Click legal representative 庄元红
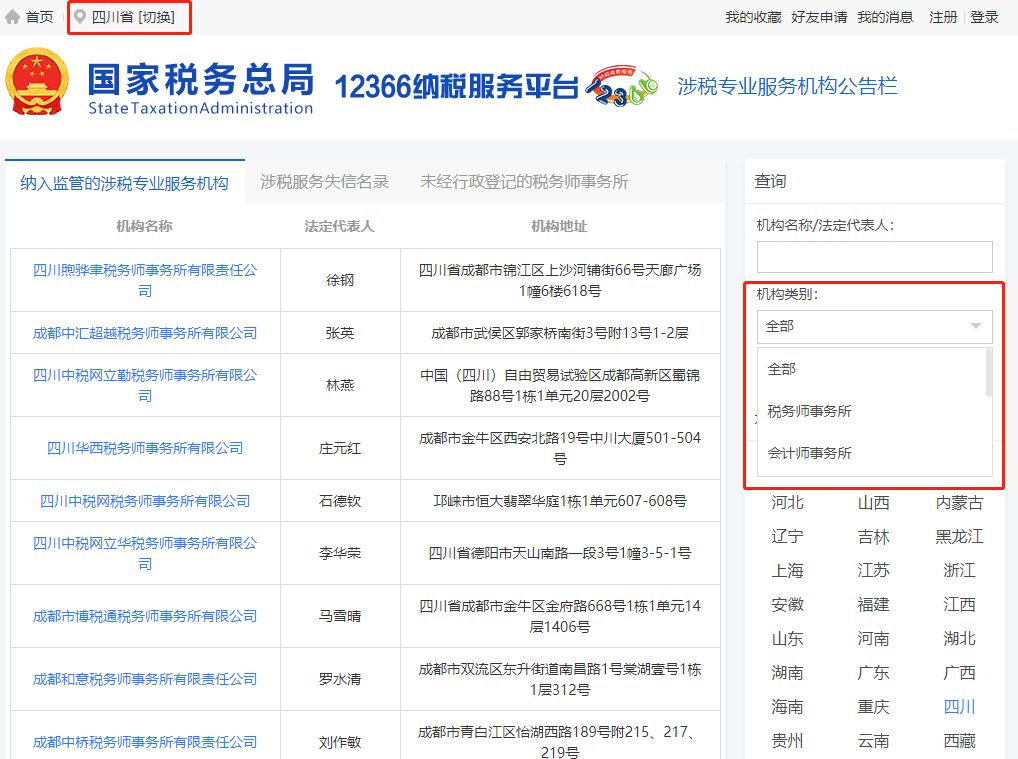 (340, 448)
